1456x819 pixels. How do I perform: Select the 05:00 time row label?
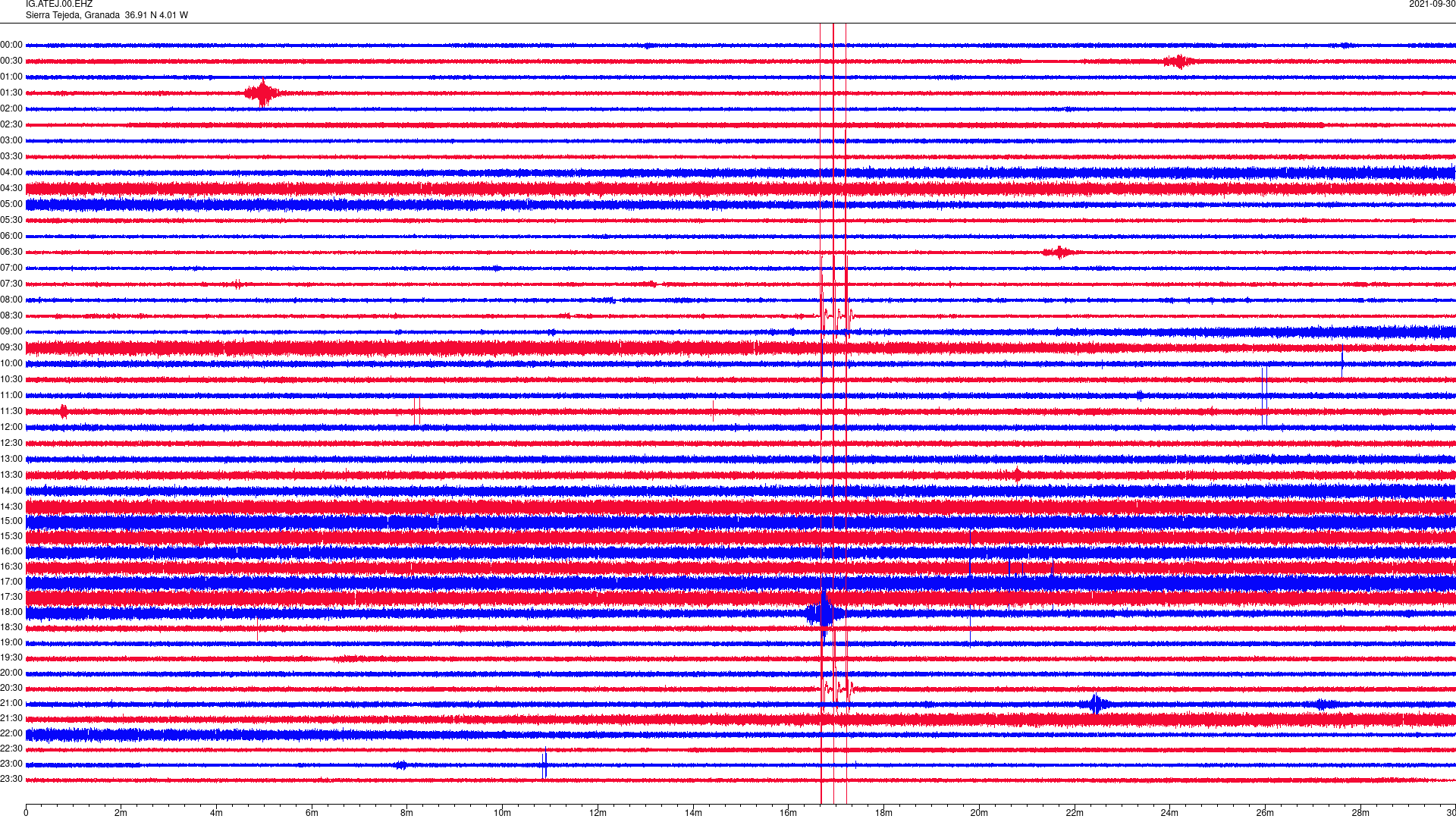point(11,205)
